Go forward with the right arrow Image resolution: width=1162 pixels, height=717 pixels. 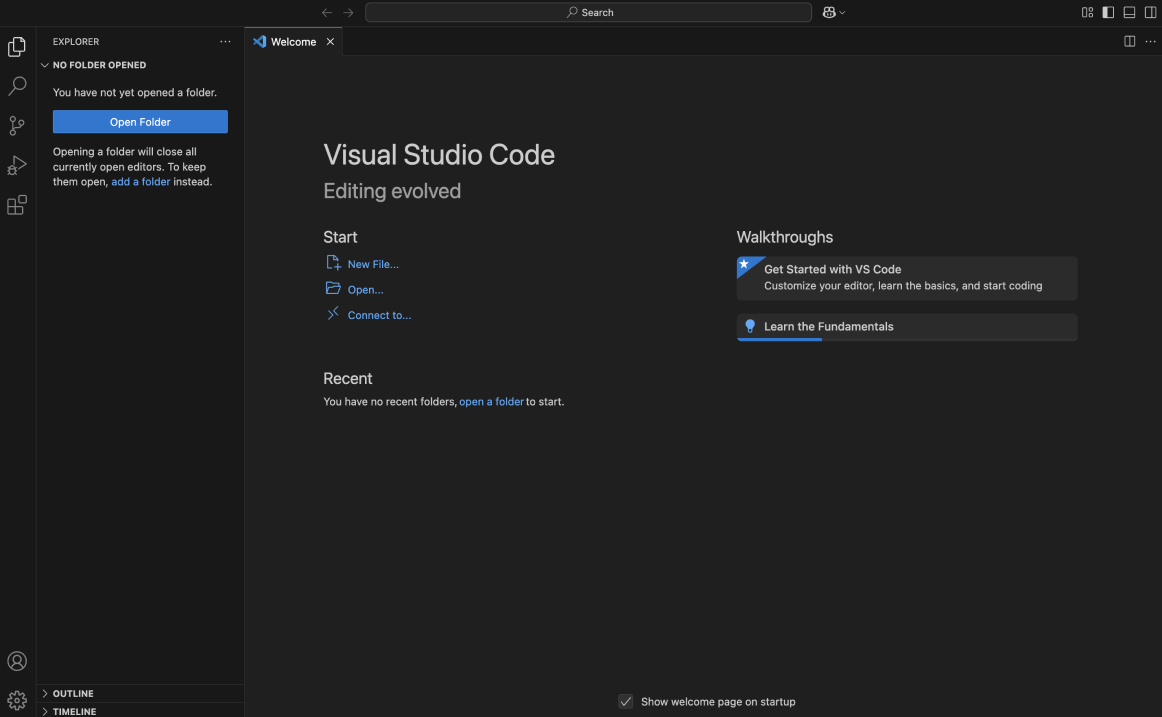(348, 13)
